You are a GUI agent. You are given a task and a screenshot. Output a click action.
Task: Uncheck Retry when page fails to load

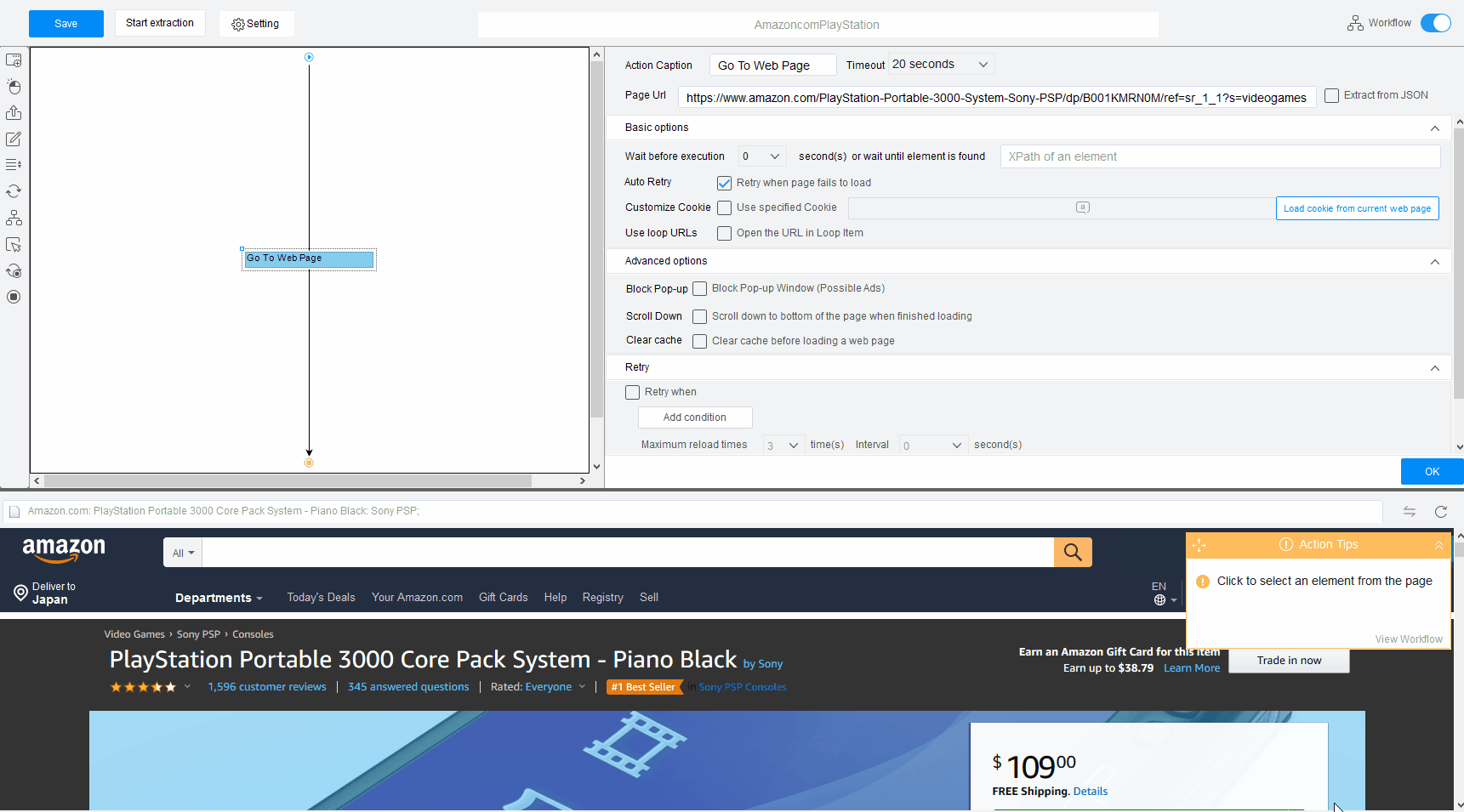pos(724,183)
